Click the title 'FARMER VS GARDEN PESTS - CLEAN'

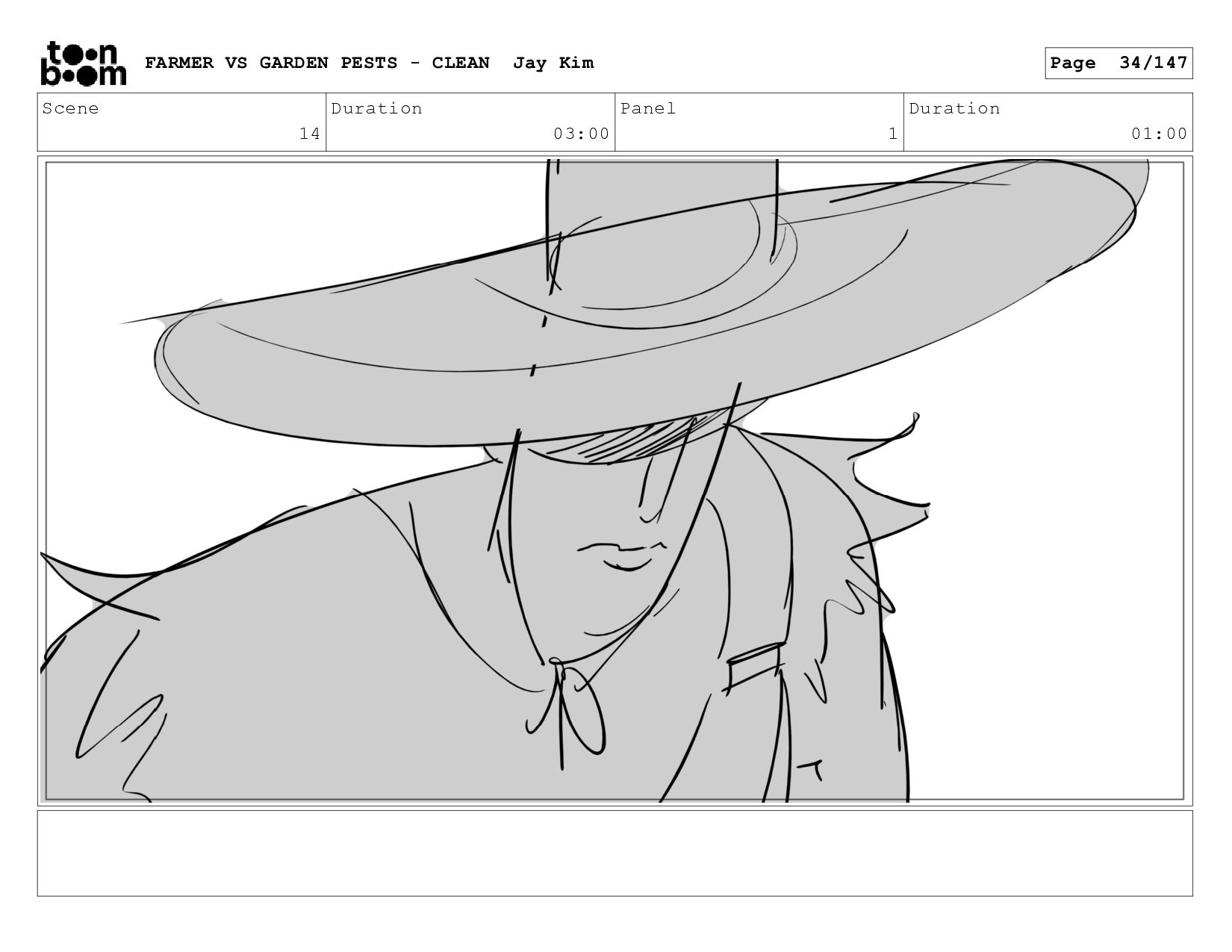(x=317, y=63)
